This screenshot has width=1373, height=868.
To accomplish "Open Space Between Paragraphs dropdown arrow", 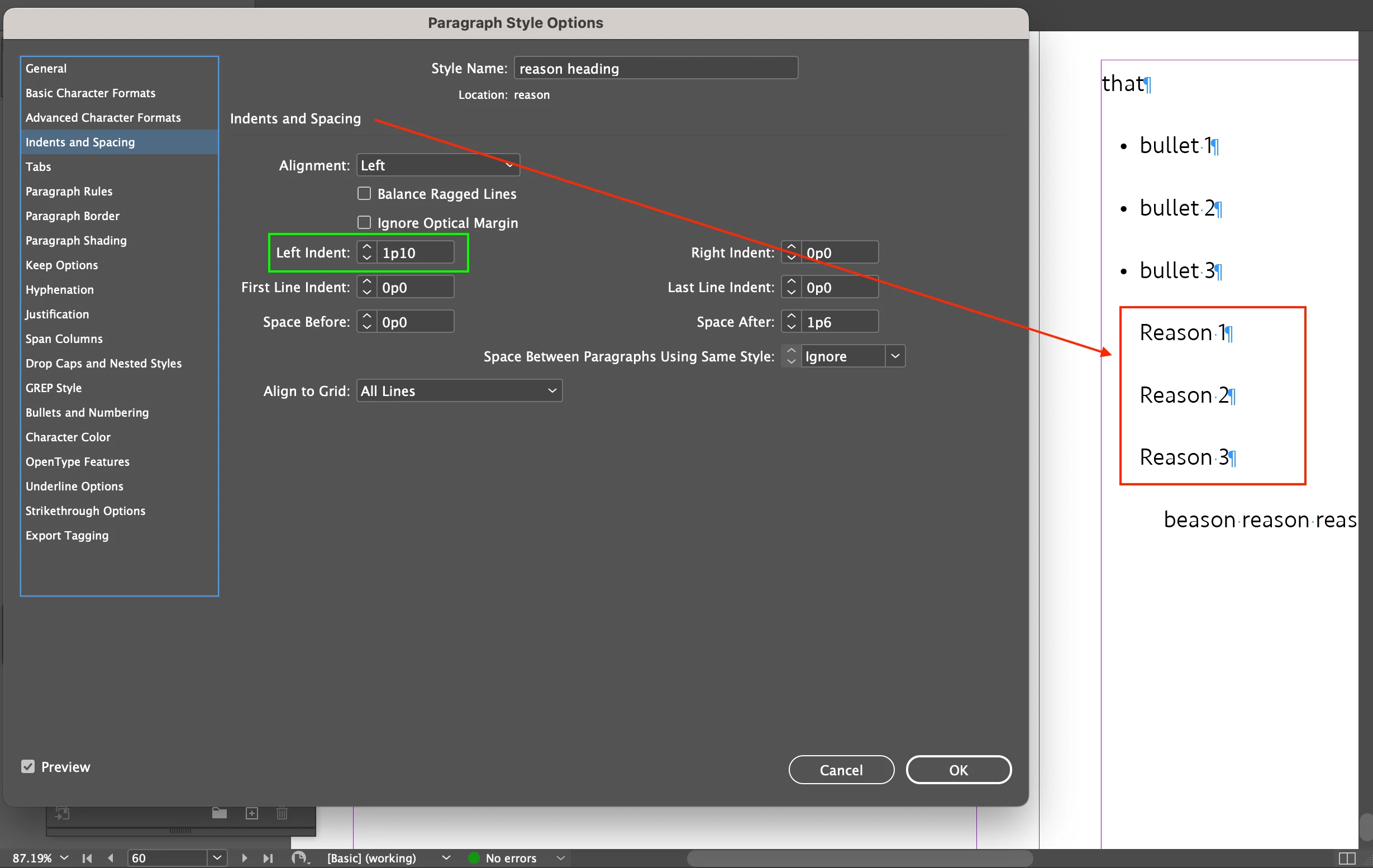I will coord(895,356).
